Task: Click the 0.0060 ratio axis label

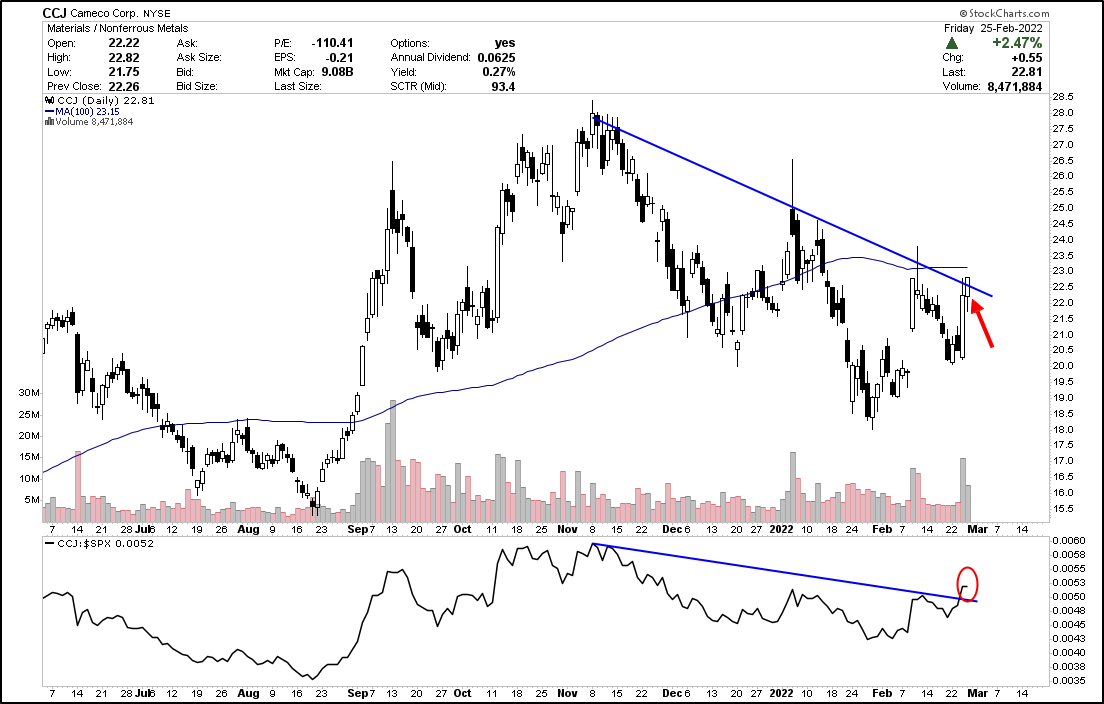Action: [x=1069, y=541]
